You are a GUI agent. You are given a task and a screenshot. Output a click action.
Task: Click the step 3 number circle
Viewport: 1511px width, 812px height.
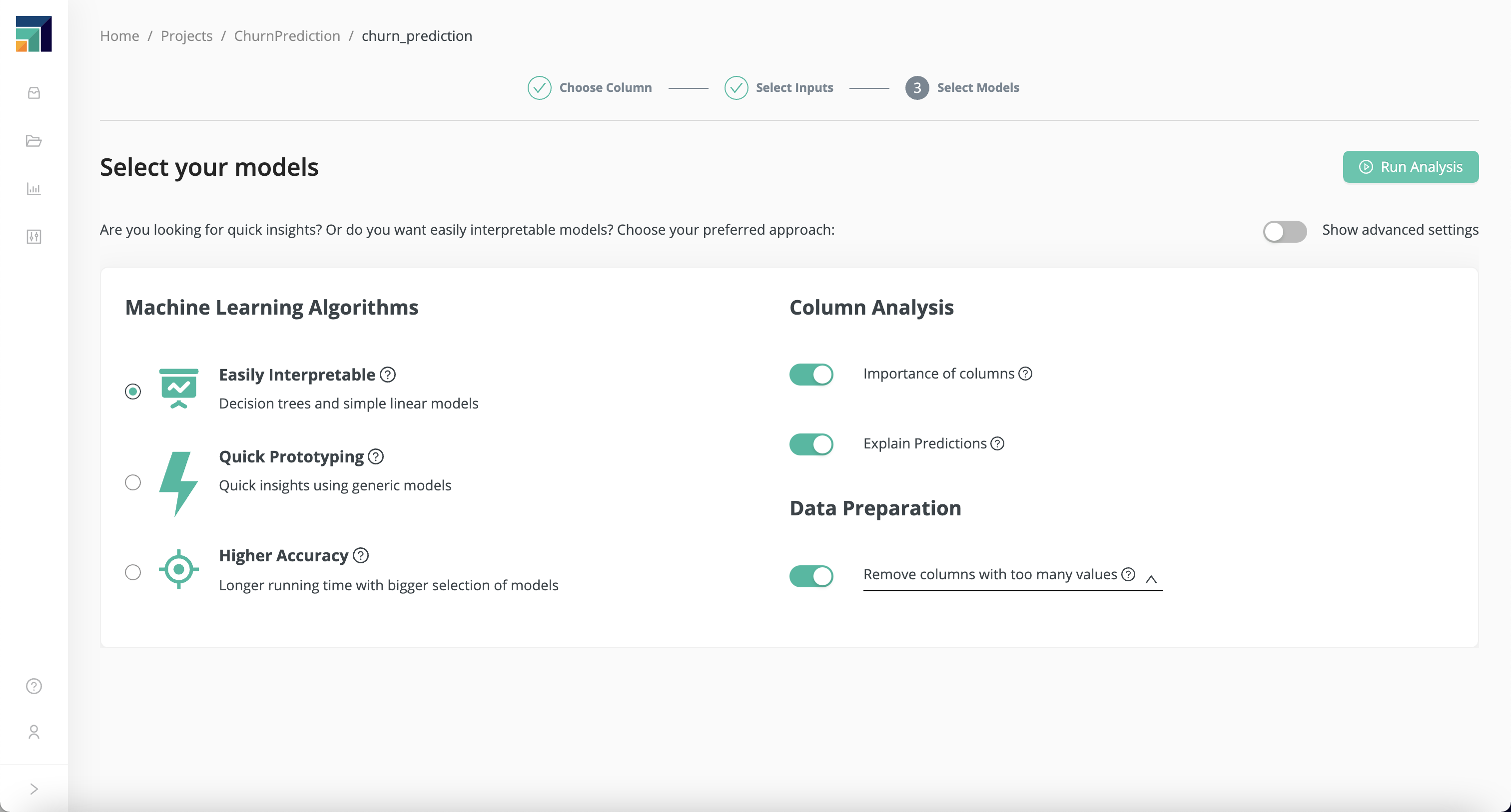click(917, 88)
